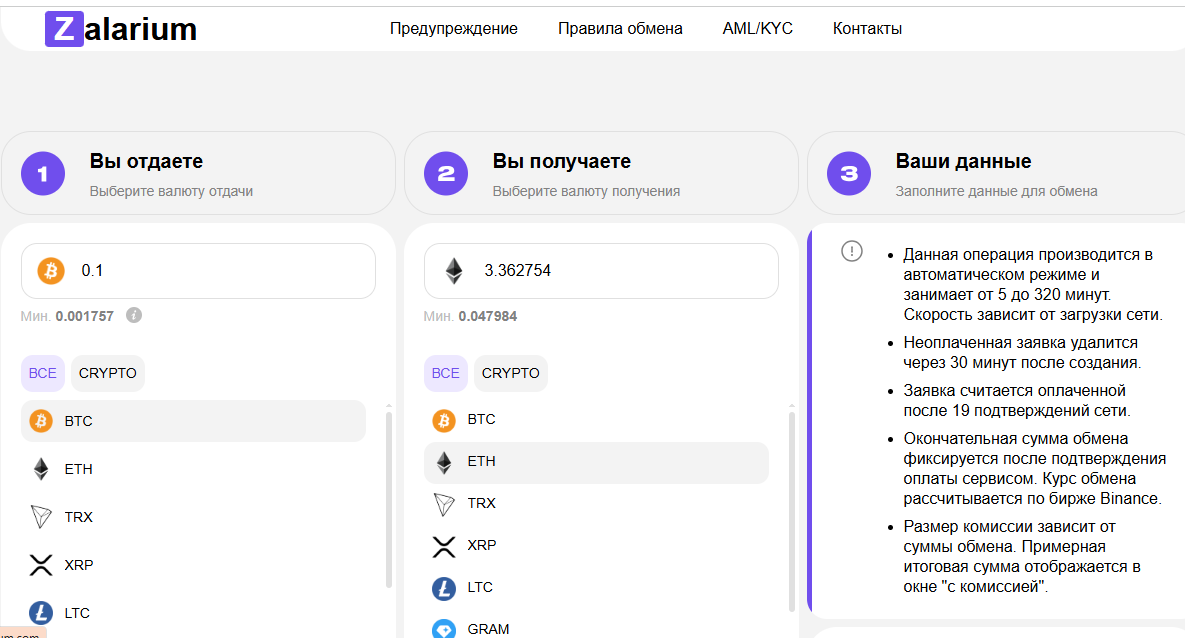
Task: Go to the AML/KYC page
Action: point(757,29)
